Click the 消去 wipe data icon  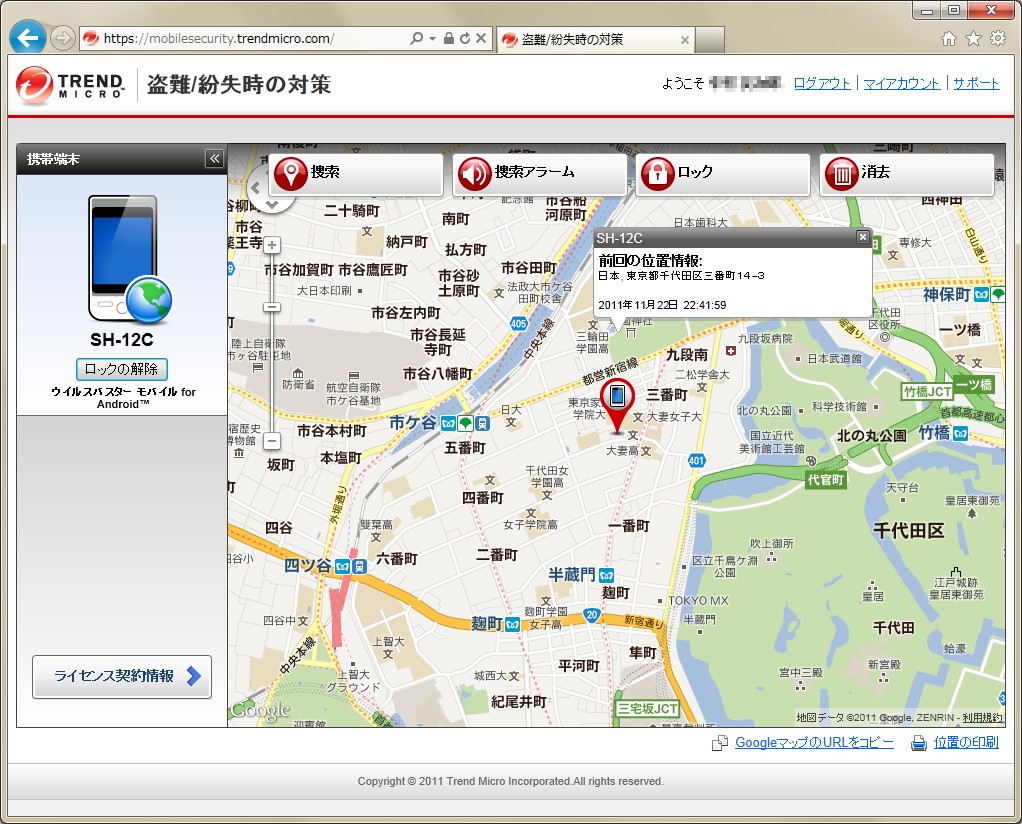pos(842,174)
